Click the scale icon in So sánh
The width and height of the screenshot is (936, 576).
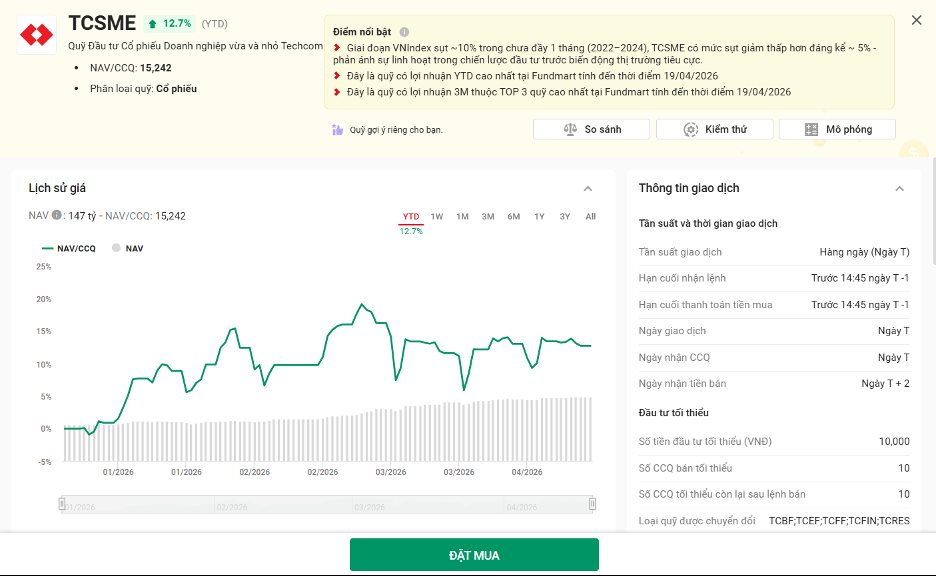(x=570, y=130)
